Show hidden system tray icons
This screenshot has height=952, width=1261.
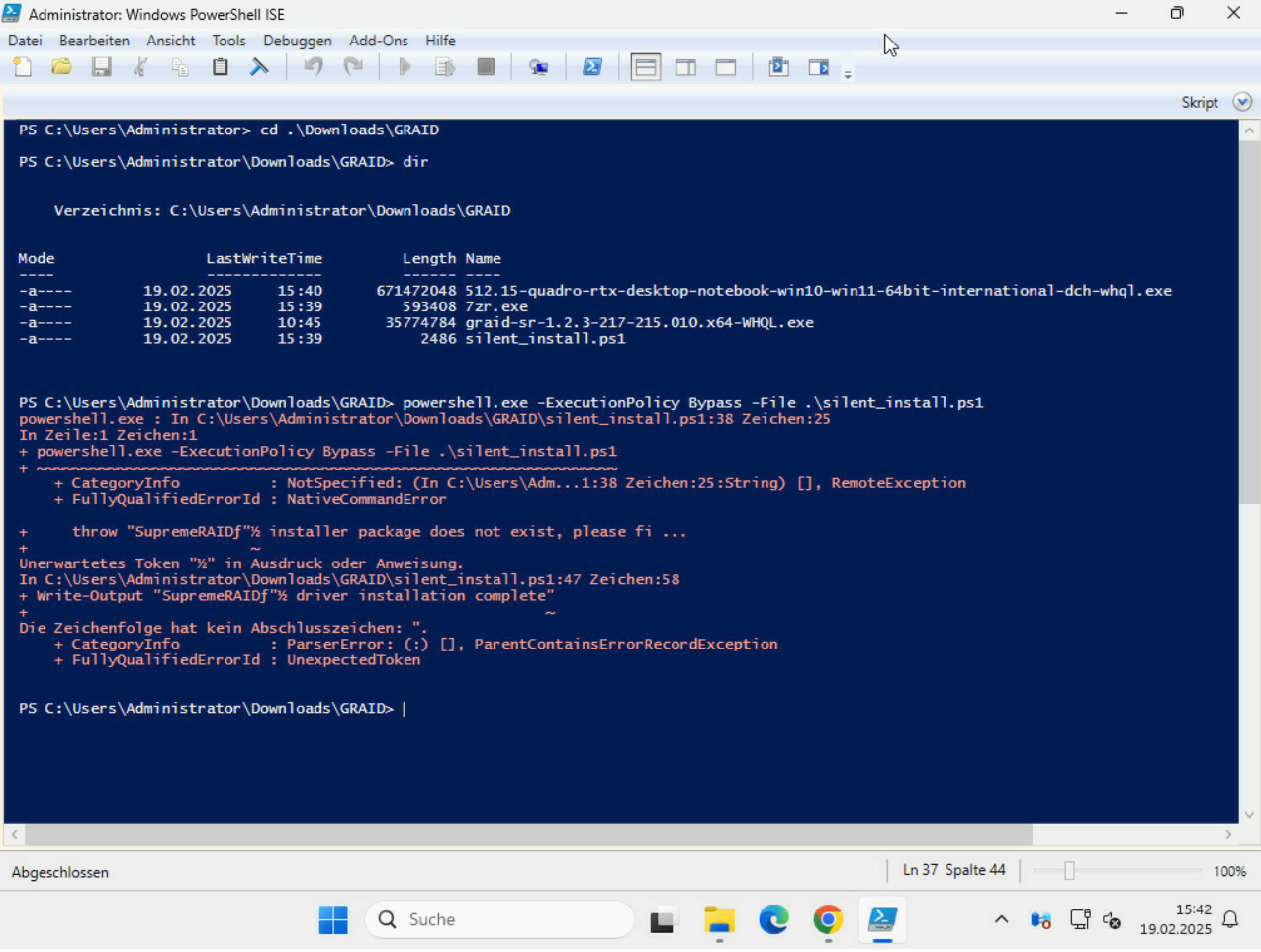click(1001, 919)
